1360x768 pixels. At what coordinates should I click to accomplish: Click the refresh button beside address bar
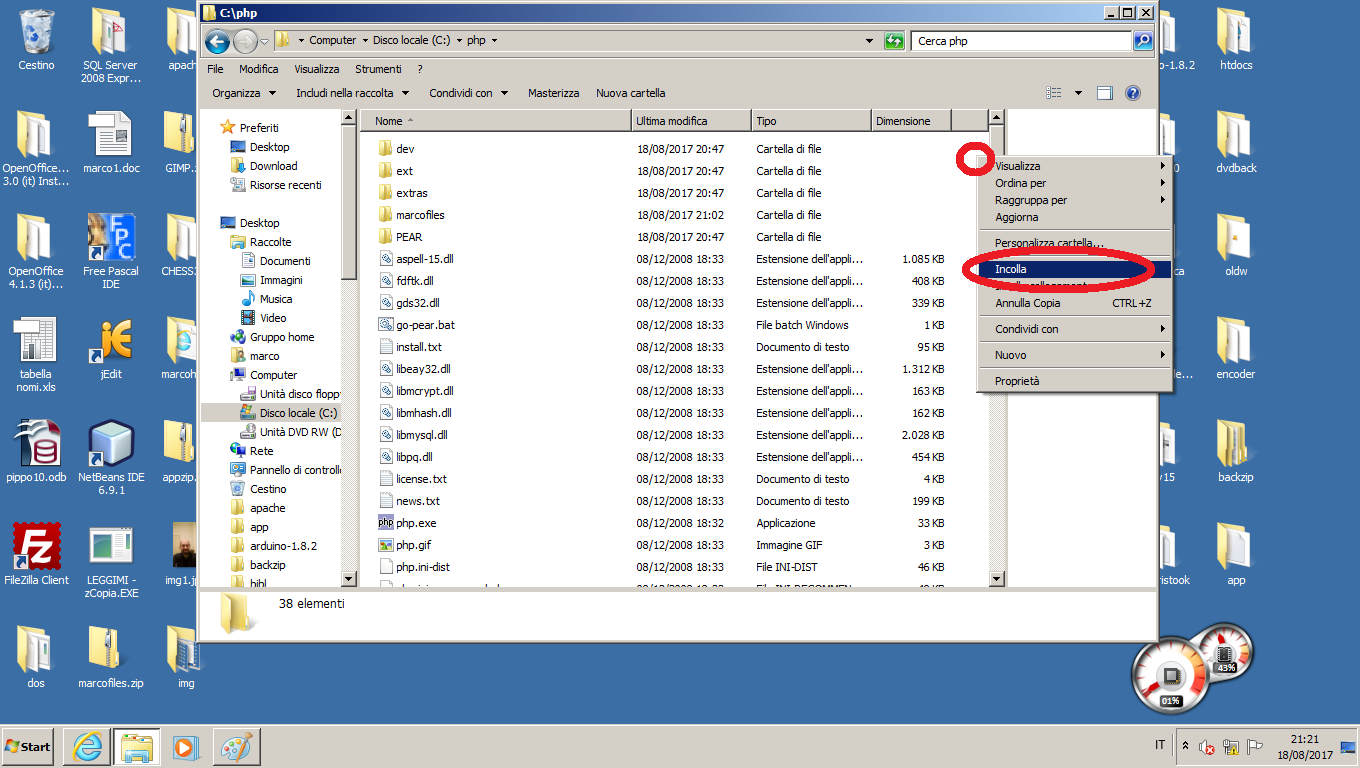point(894,41)
